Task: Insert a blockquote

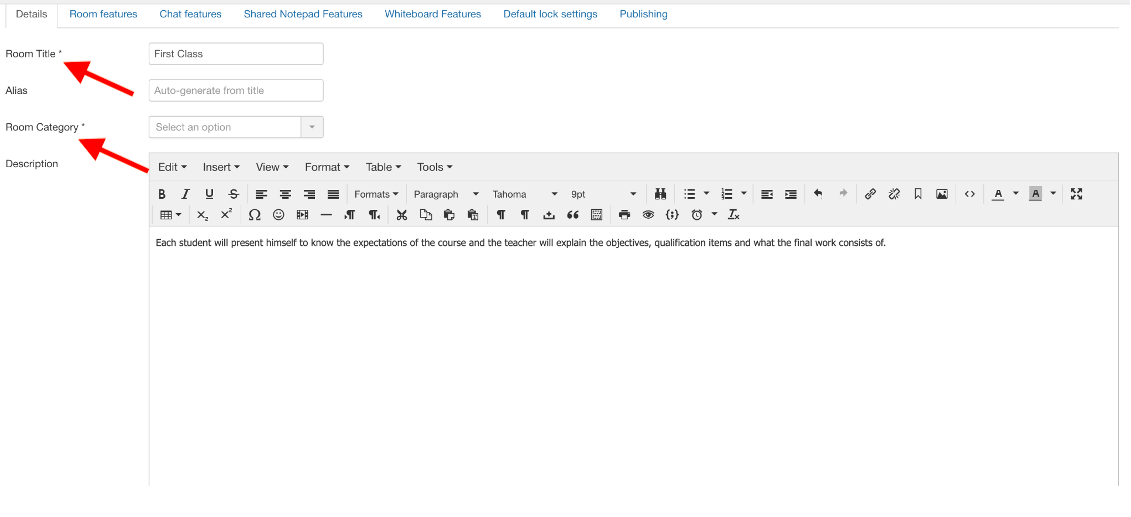Action: [x=573, y=215]
